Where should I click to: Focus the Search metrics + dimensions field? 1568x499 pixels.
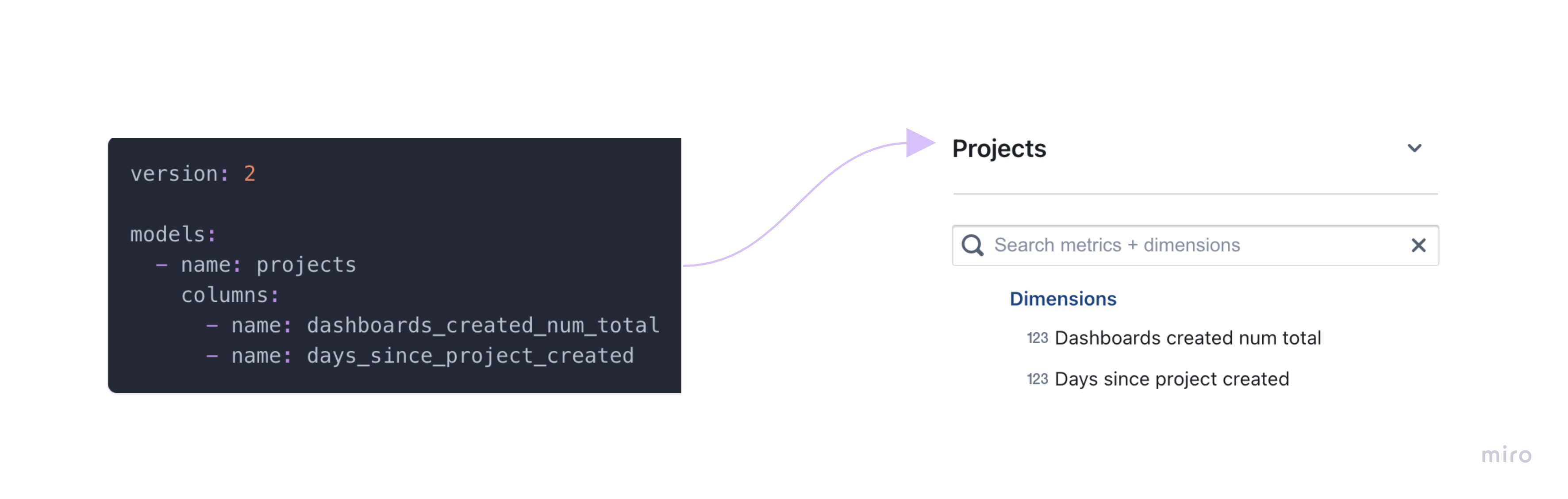(x=1195, y=245)
